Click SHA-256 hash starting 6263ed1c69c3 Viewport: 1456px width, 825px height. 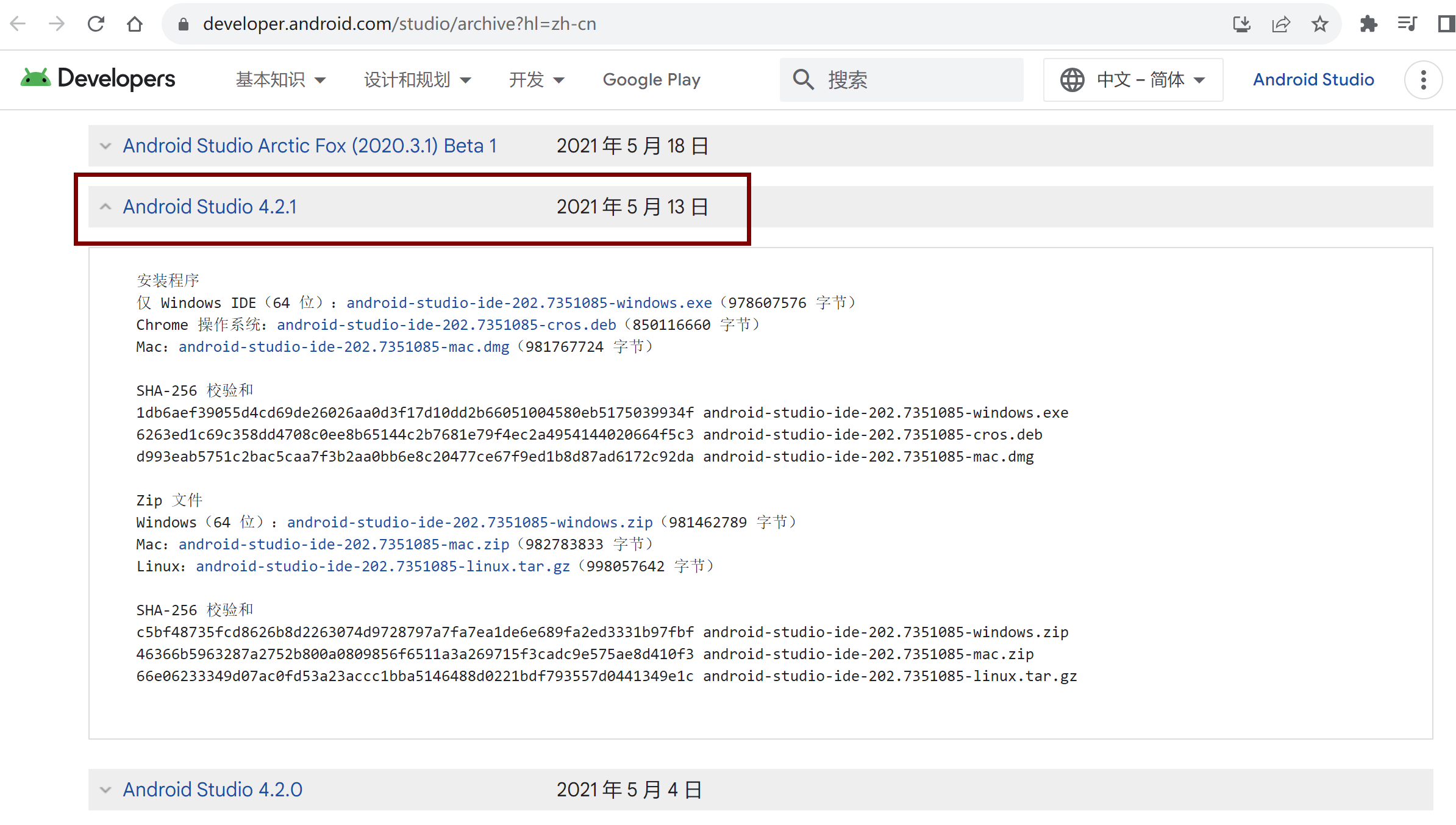click(415, 435)
